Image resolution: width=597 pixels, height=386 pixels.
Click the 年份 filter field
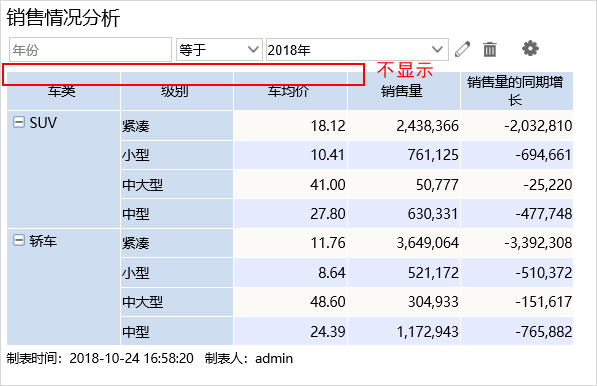tap(90, 49)
